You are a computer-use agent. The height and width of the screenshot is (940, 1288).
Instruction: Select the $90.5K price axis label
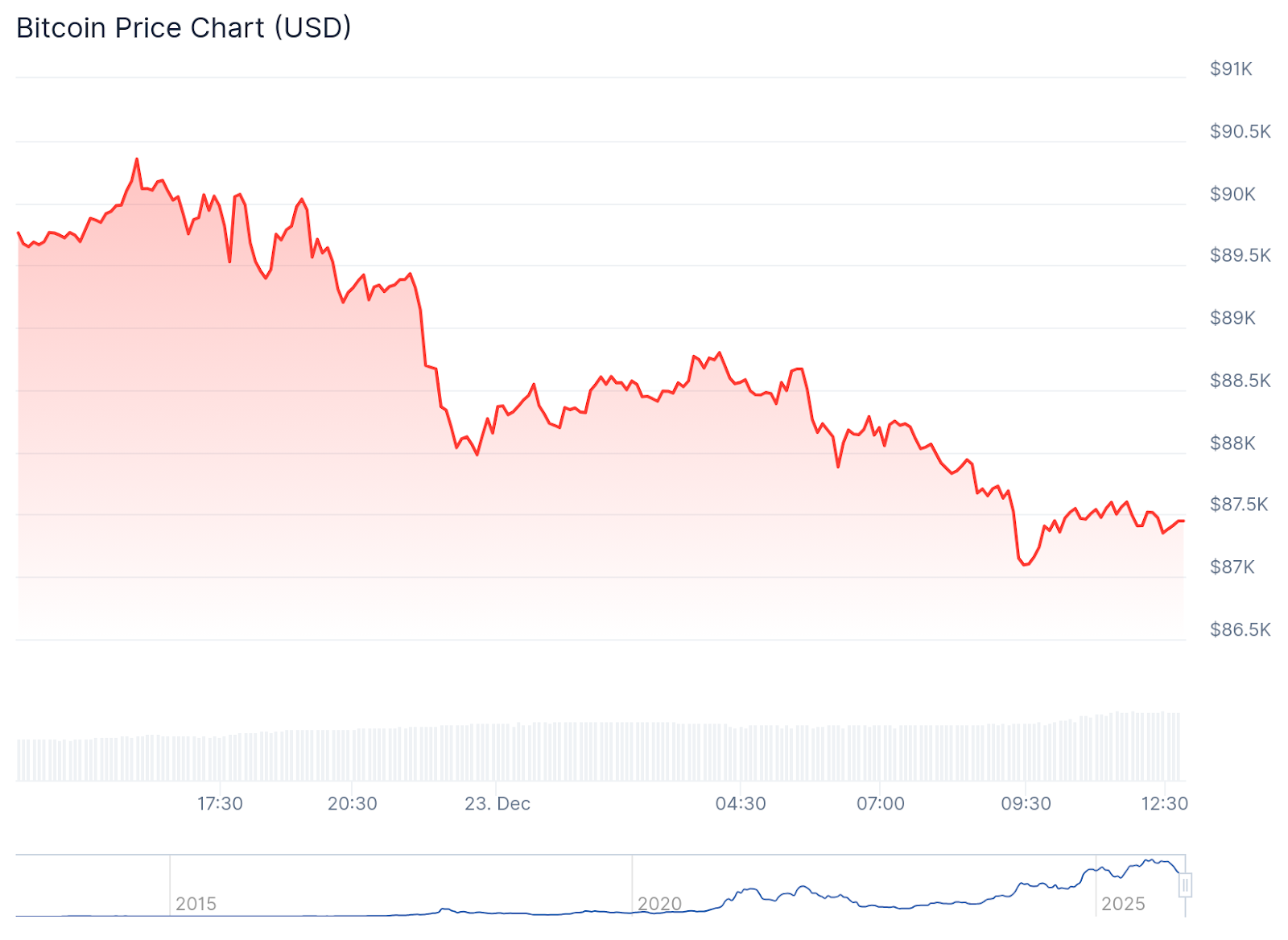1240,131
